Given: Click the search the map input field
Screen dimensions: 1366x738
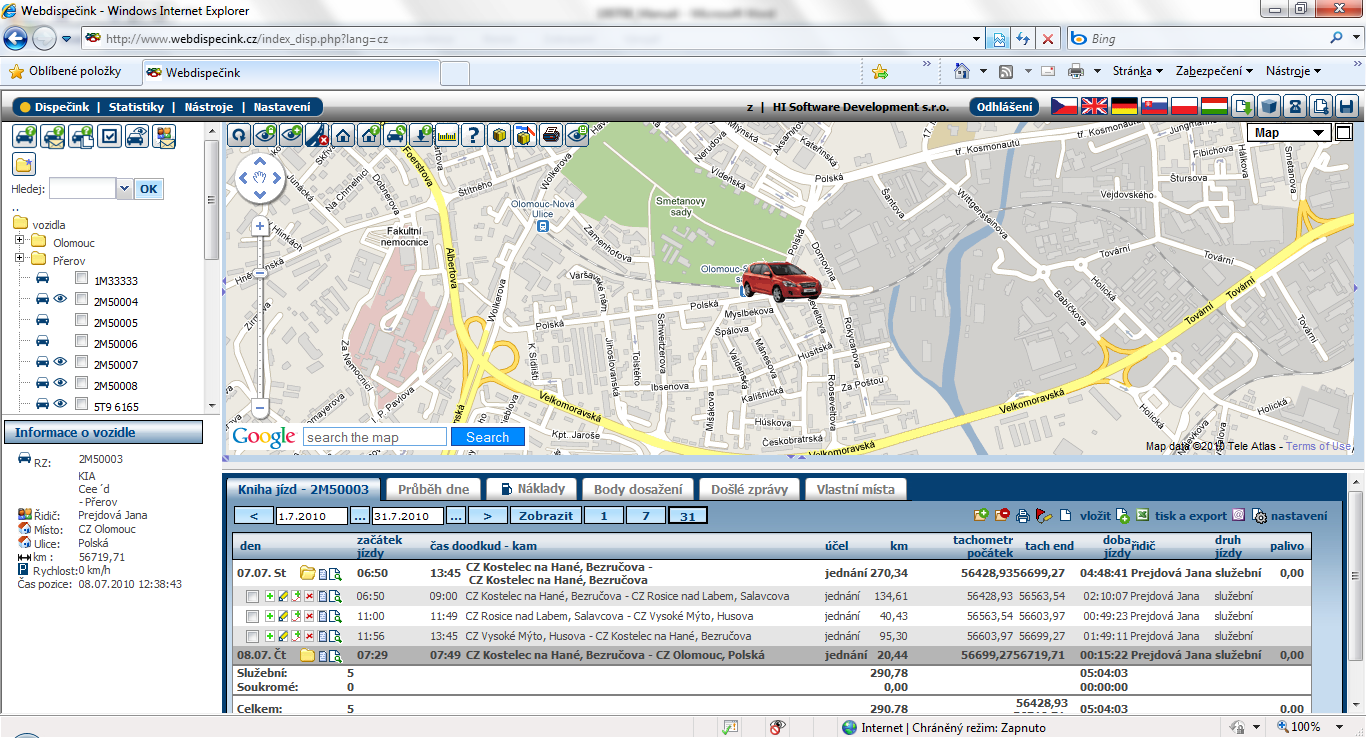Looking at the screenshot, I should coord(375,437).
